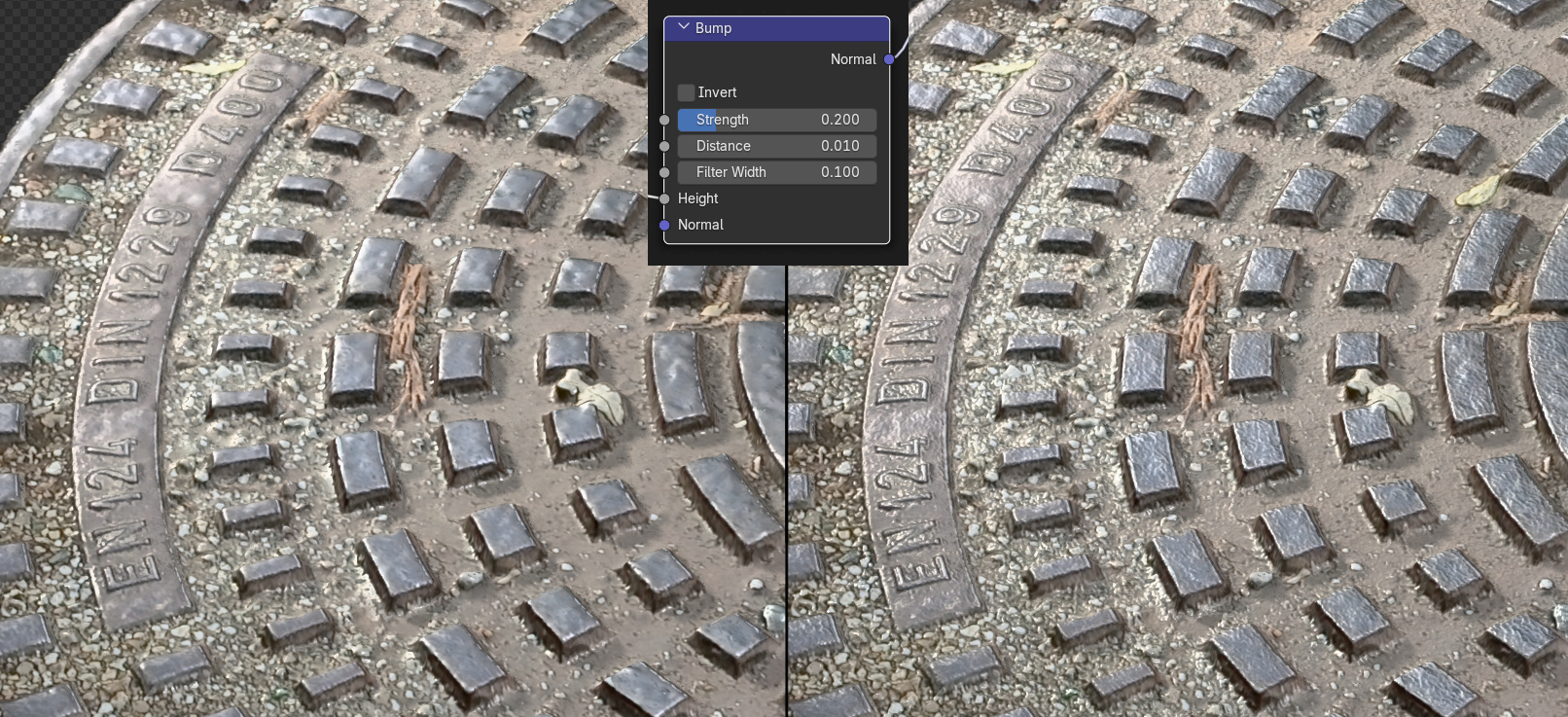Click the Normal output label
Image resolution: width=1568 pixels, height=717 pixels.
point(852,59)
